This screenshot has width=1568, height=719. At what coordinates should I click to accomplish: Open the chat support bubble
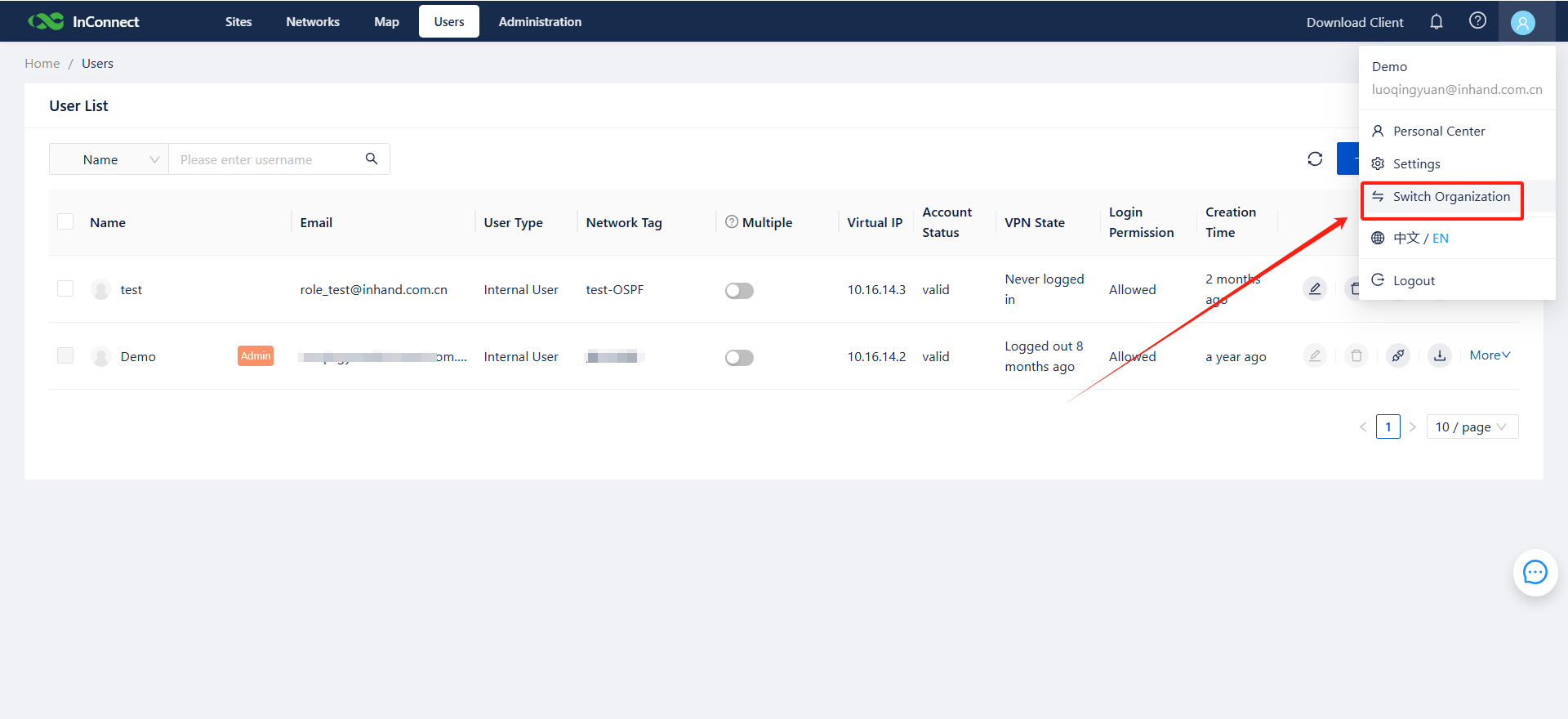tap(1535, 573)
